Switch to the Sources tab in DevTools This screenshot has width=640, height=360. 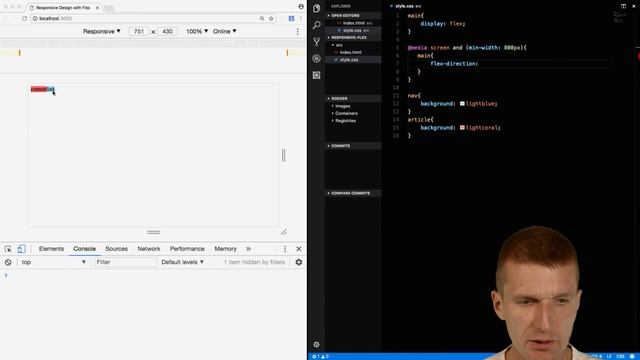[x=116, y=249]
